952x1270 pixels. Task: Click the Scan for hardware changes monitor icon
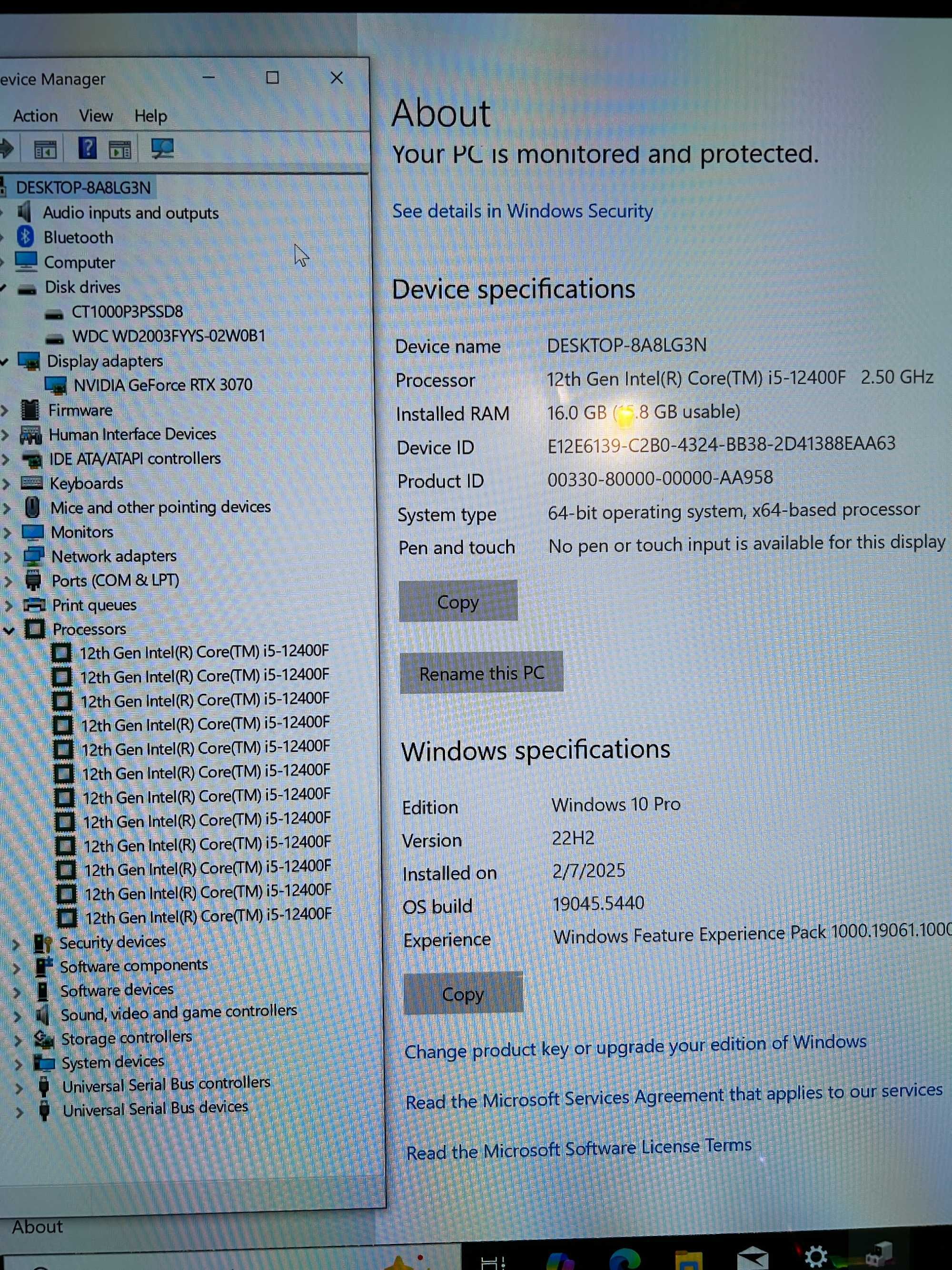tap(162, 149)
